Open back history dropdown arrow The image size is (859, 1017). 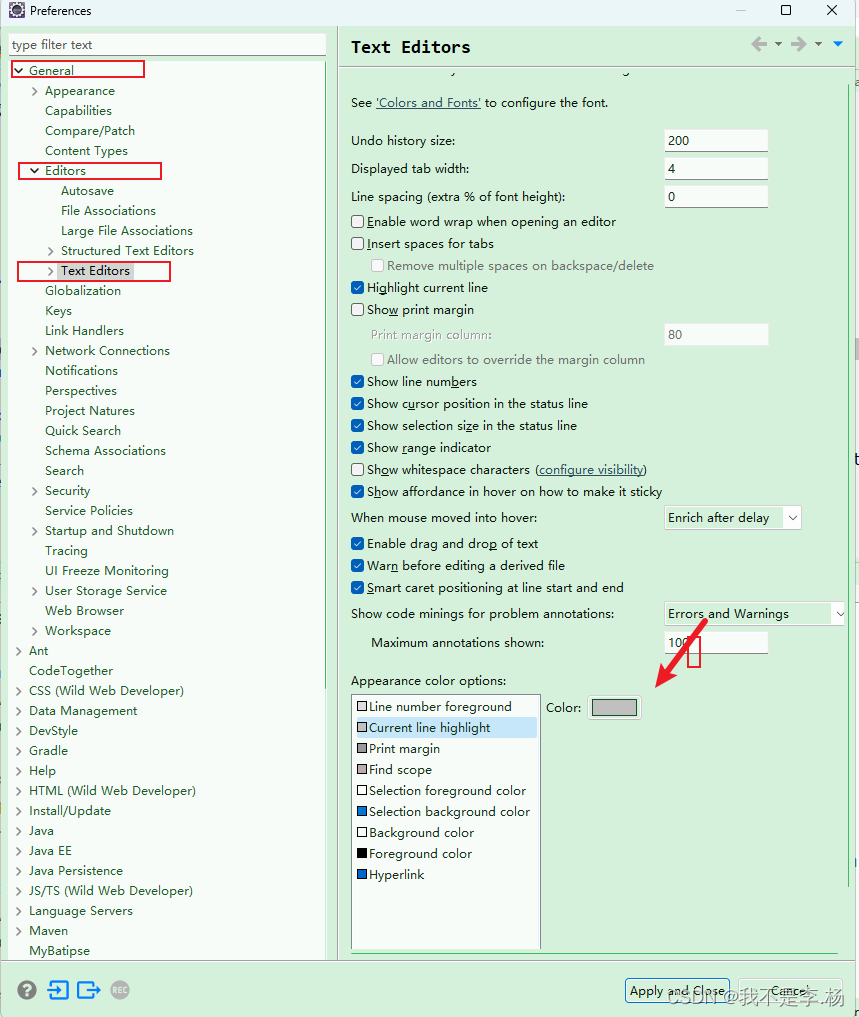pos(779,44)
